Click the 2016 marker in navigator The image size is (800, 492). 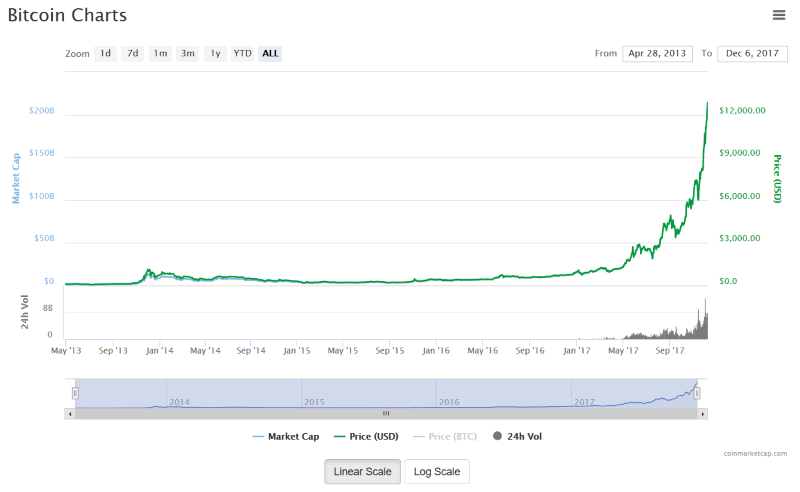pos(449,402)
